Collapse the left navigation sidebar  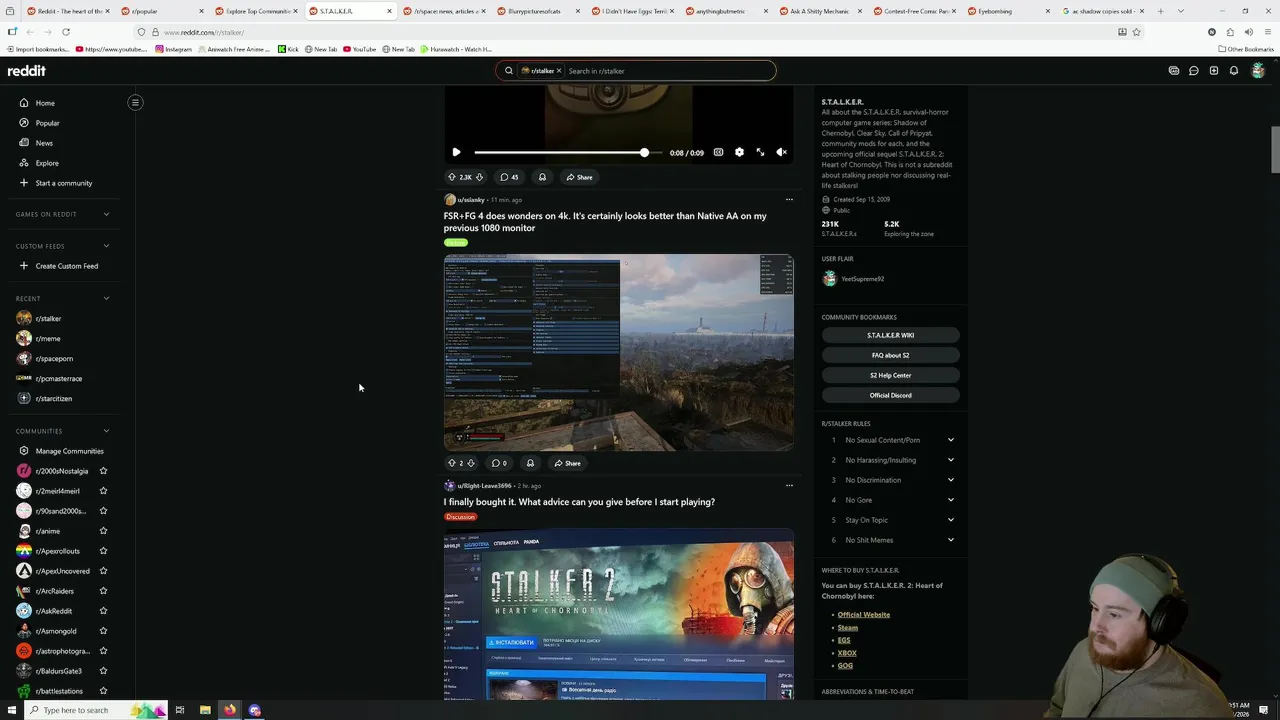(x=135, y=102)
